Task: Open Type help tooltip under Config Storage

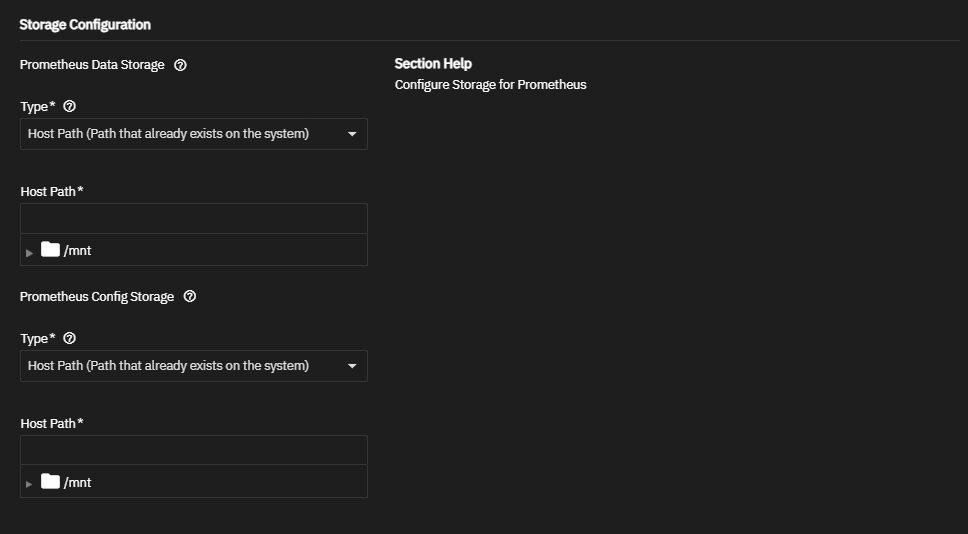Action: tap(69, 339)
